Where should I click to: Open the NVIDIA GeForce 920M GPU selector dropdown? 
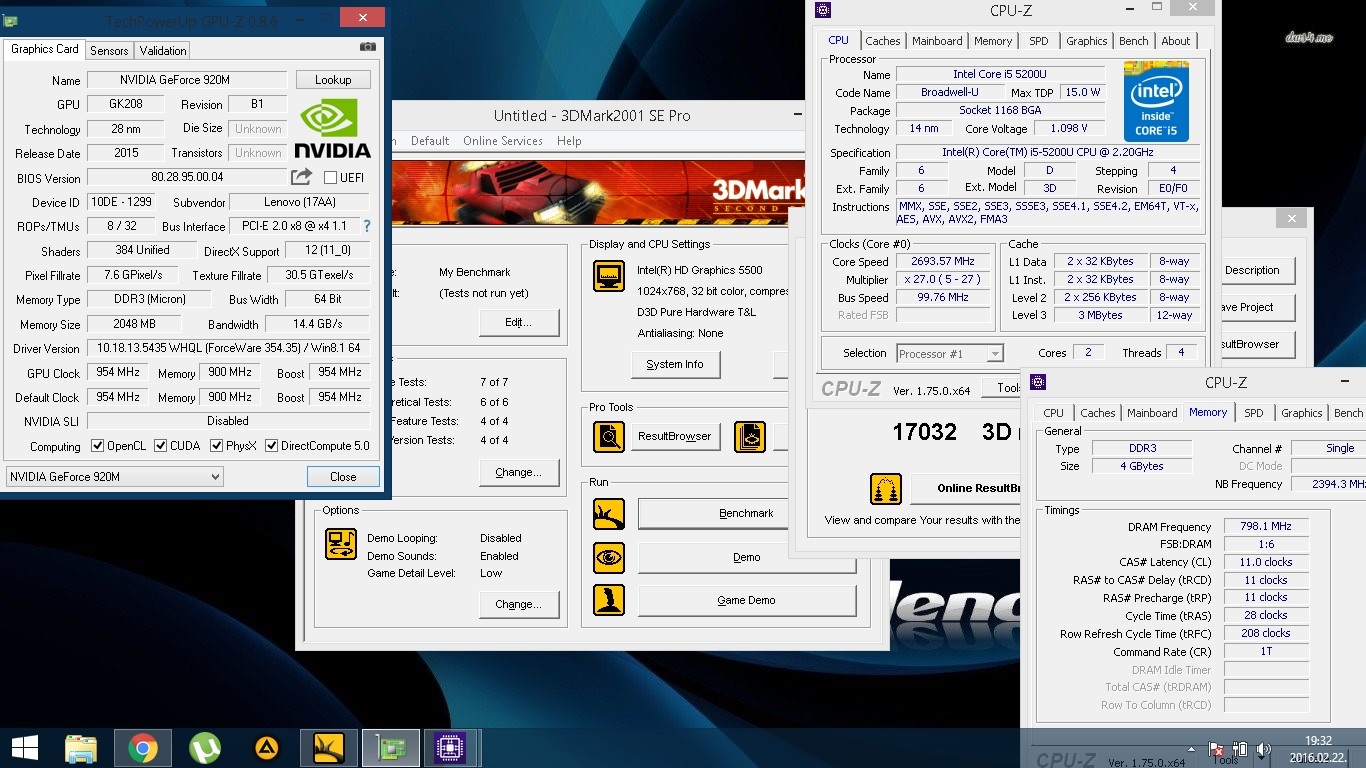pos(114,477)
